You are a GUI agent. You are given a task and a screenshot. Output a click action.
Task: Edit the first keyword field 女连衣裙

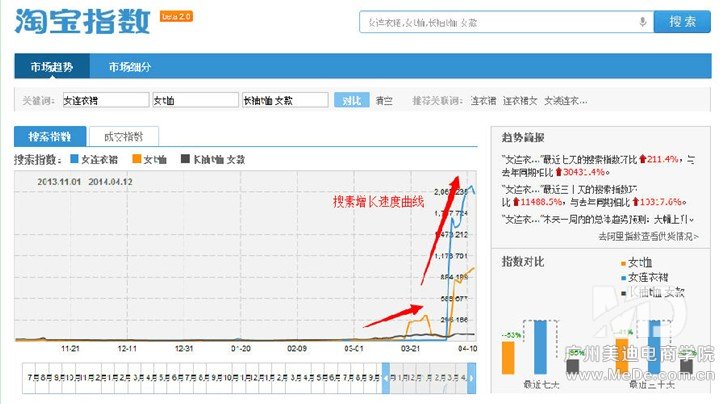[x=106, y=100]
